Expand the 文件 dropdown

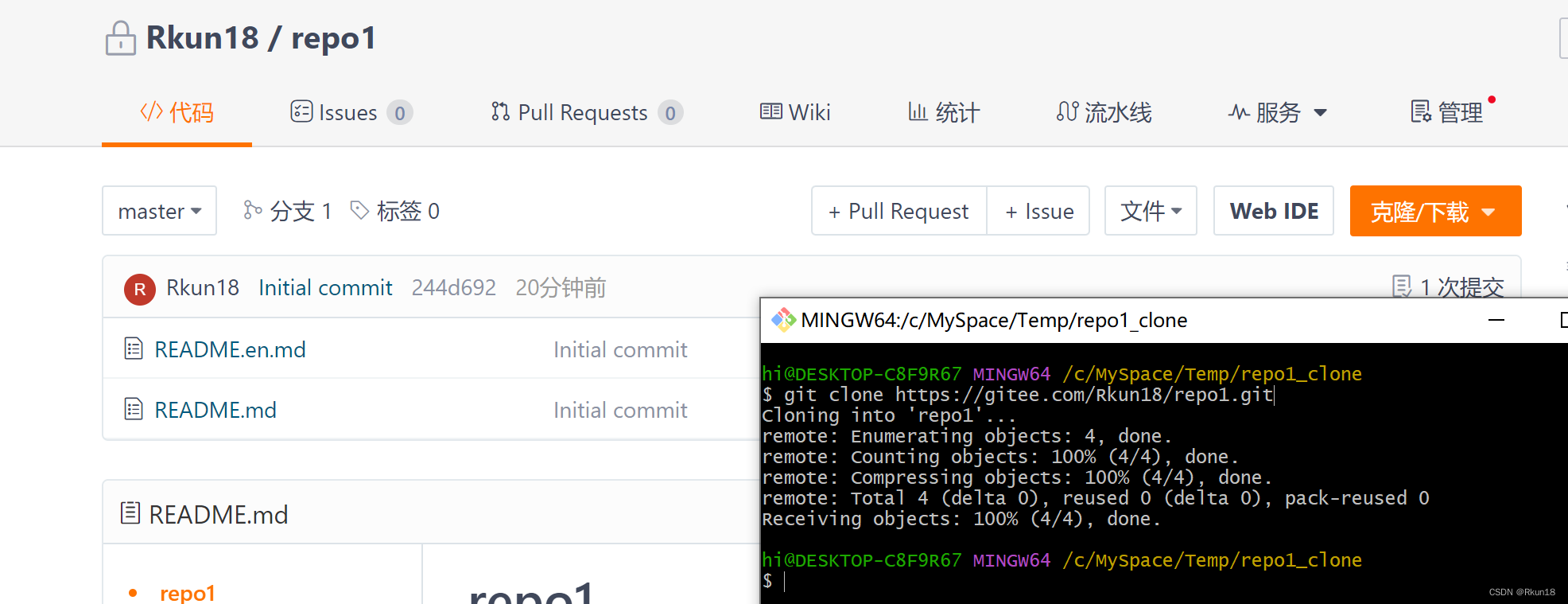point(1151,211)
